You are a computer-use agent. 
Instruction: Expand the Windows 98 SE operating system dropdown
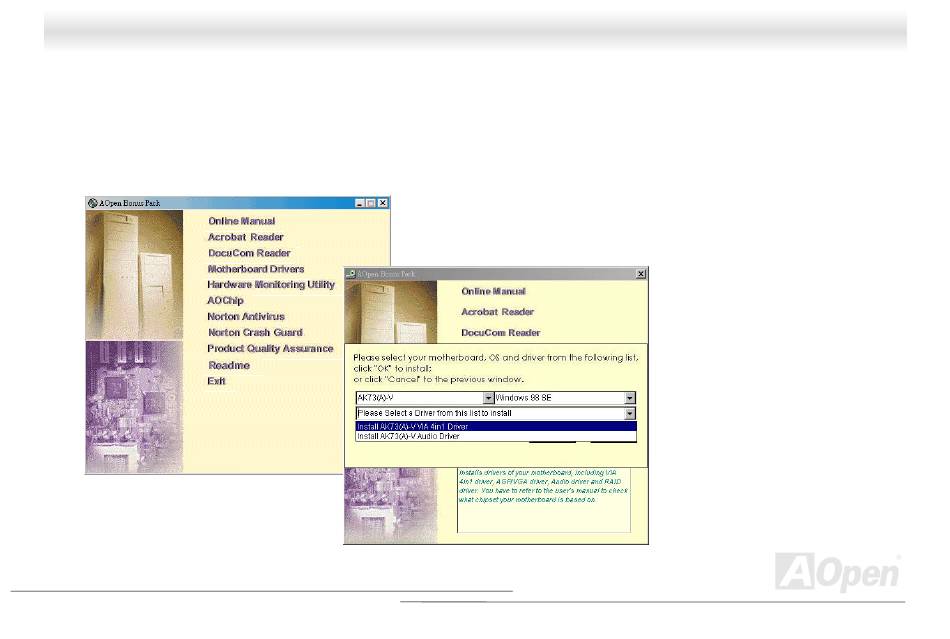point(630,397)
